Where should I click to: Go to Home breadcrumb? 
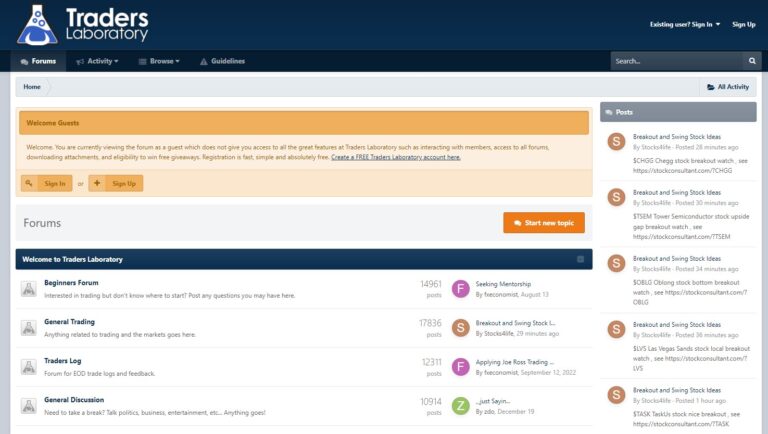tap(32, 87)
